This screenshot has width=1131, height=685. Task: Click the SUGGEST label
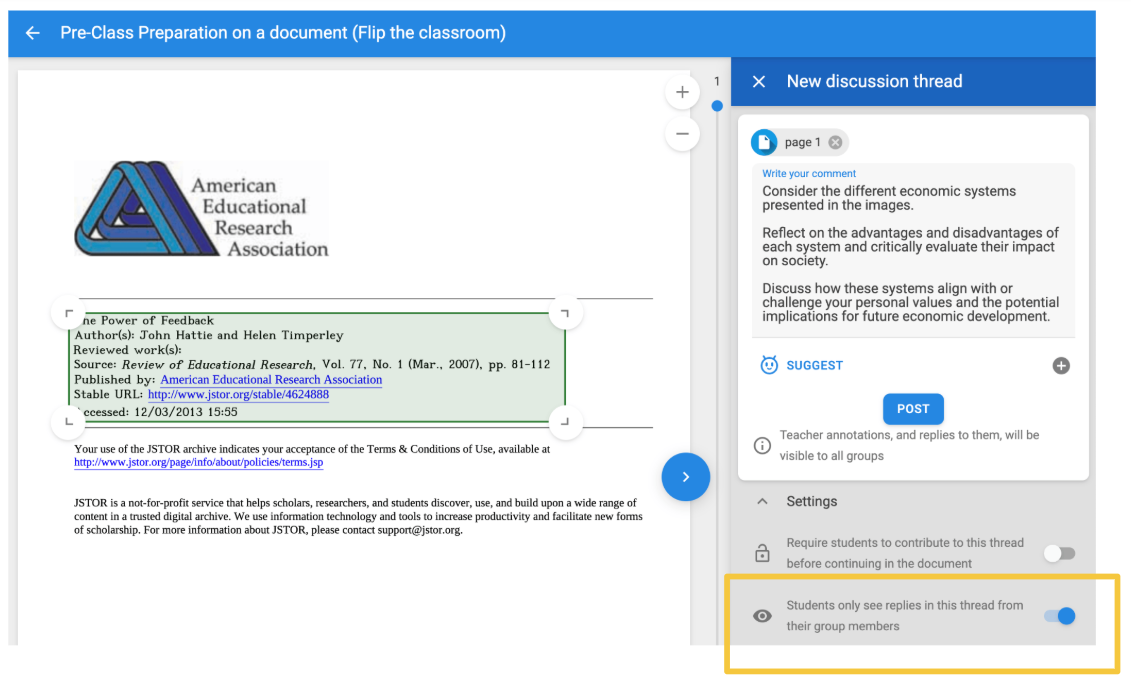pos(814,366)
